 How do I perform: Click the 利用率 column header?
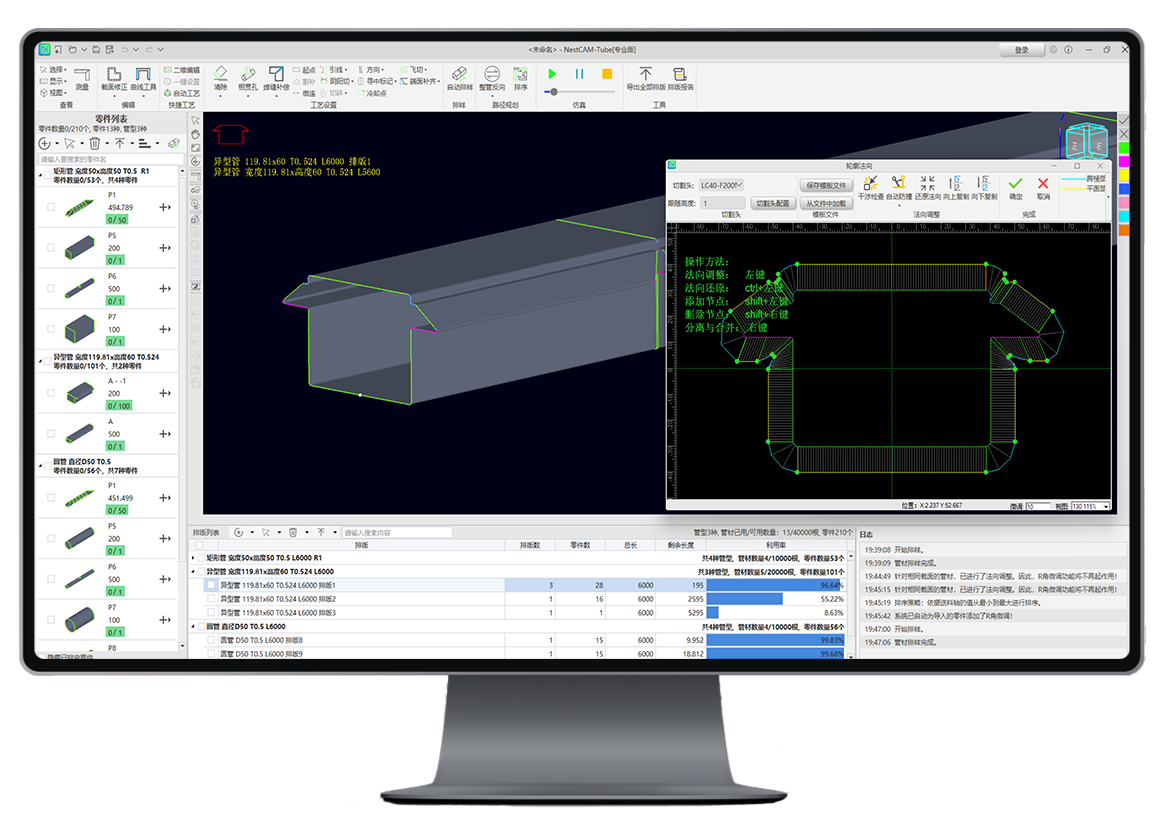(x=775, y=546)
